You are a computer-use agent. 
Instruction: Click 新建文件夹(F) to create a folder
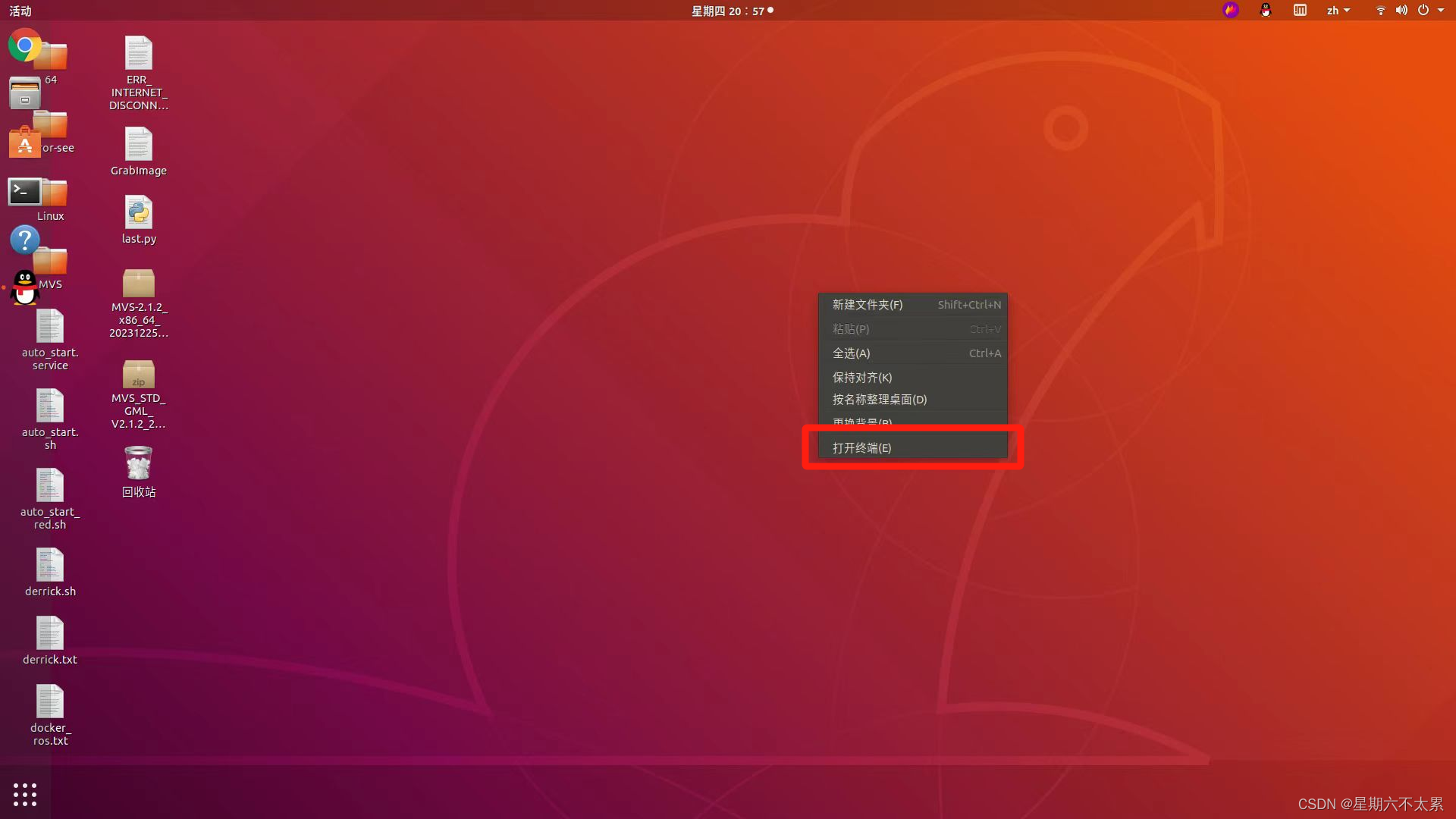point(866,304)
